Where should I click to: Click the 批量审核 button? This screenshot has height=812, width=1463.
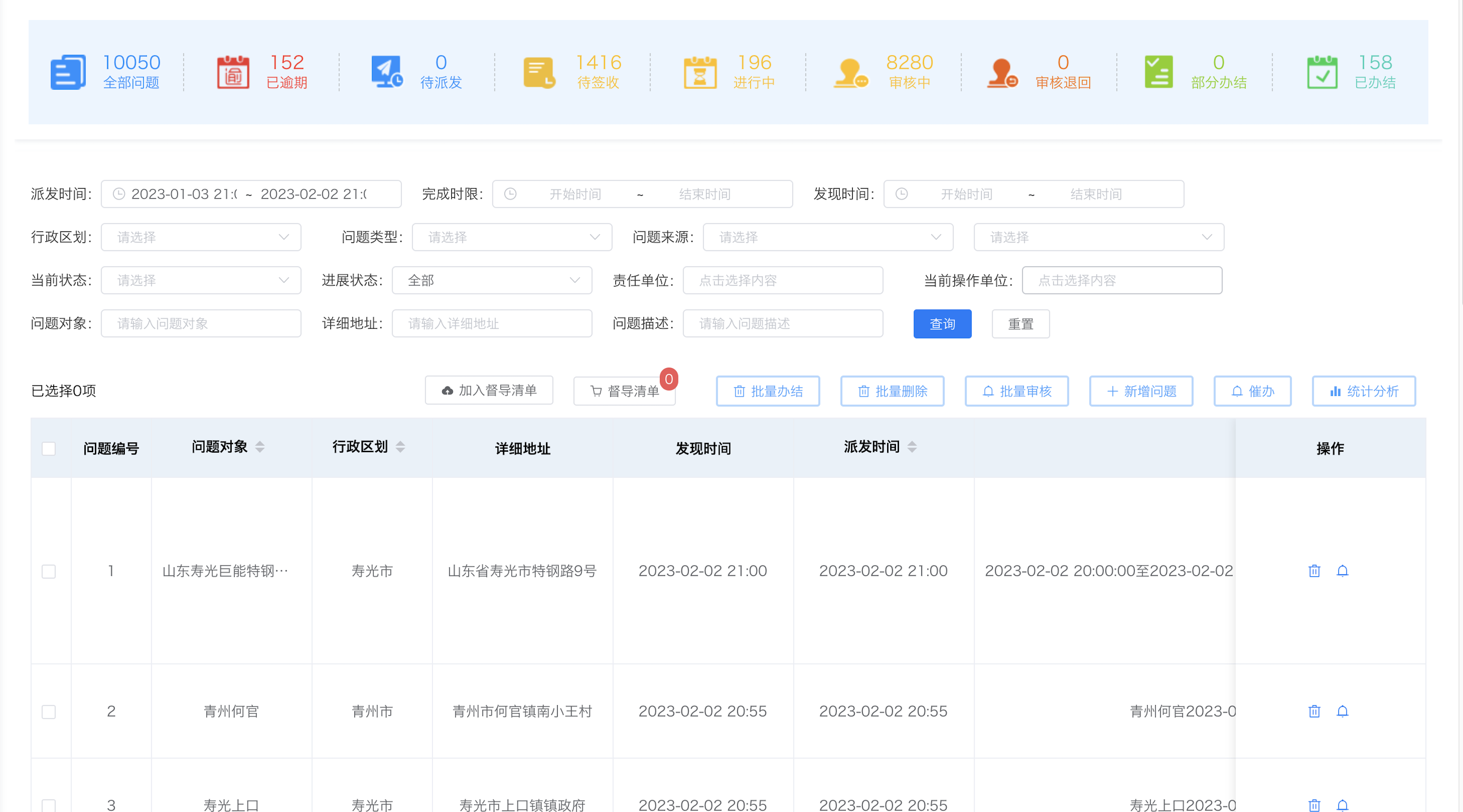1017,391
